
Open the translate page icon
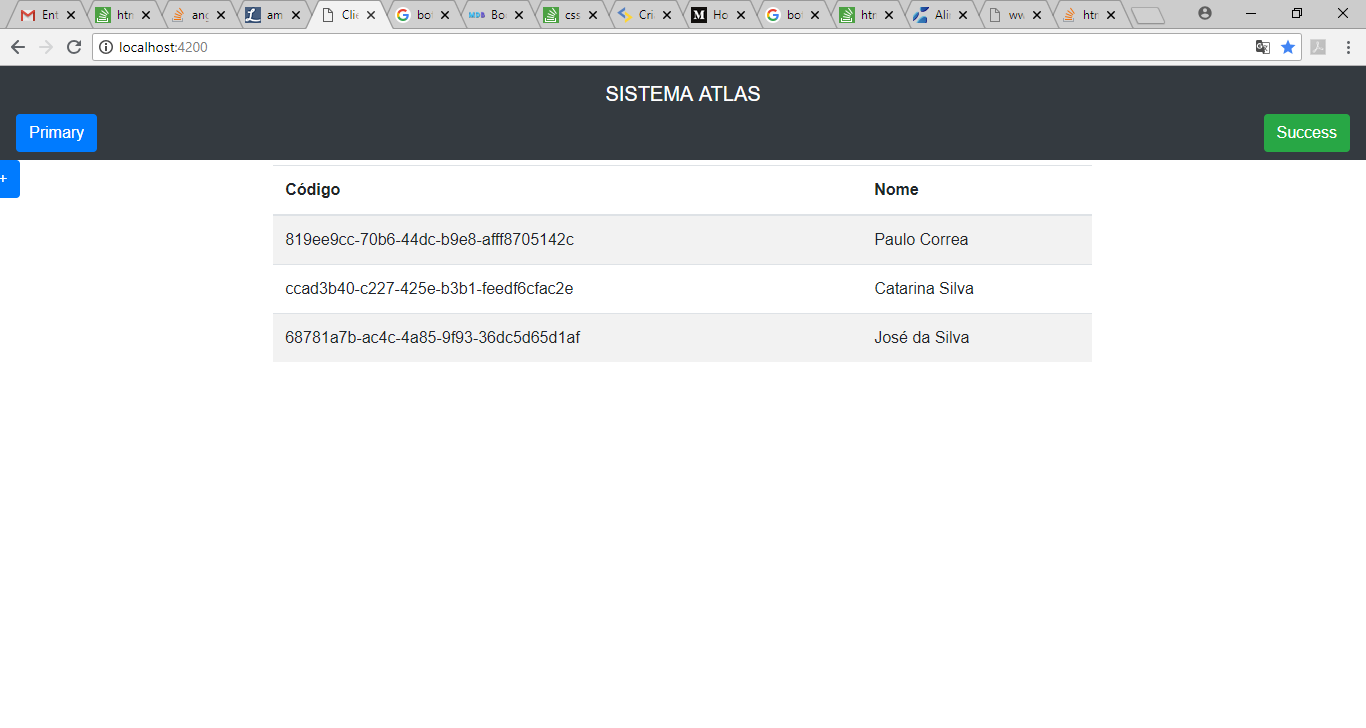(x=1263, y=47)
